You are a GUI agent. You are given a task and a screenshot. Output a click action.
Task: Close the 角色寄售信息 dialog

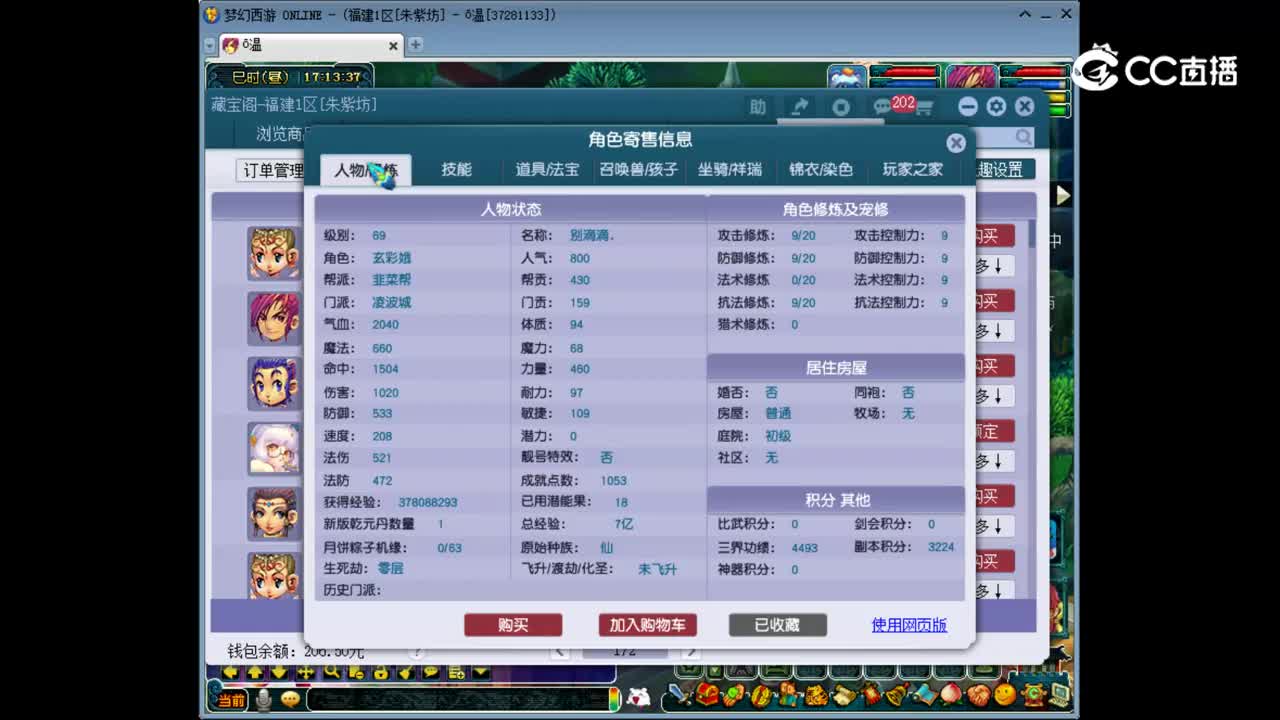coord(956,143)
